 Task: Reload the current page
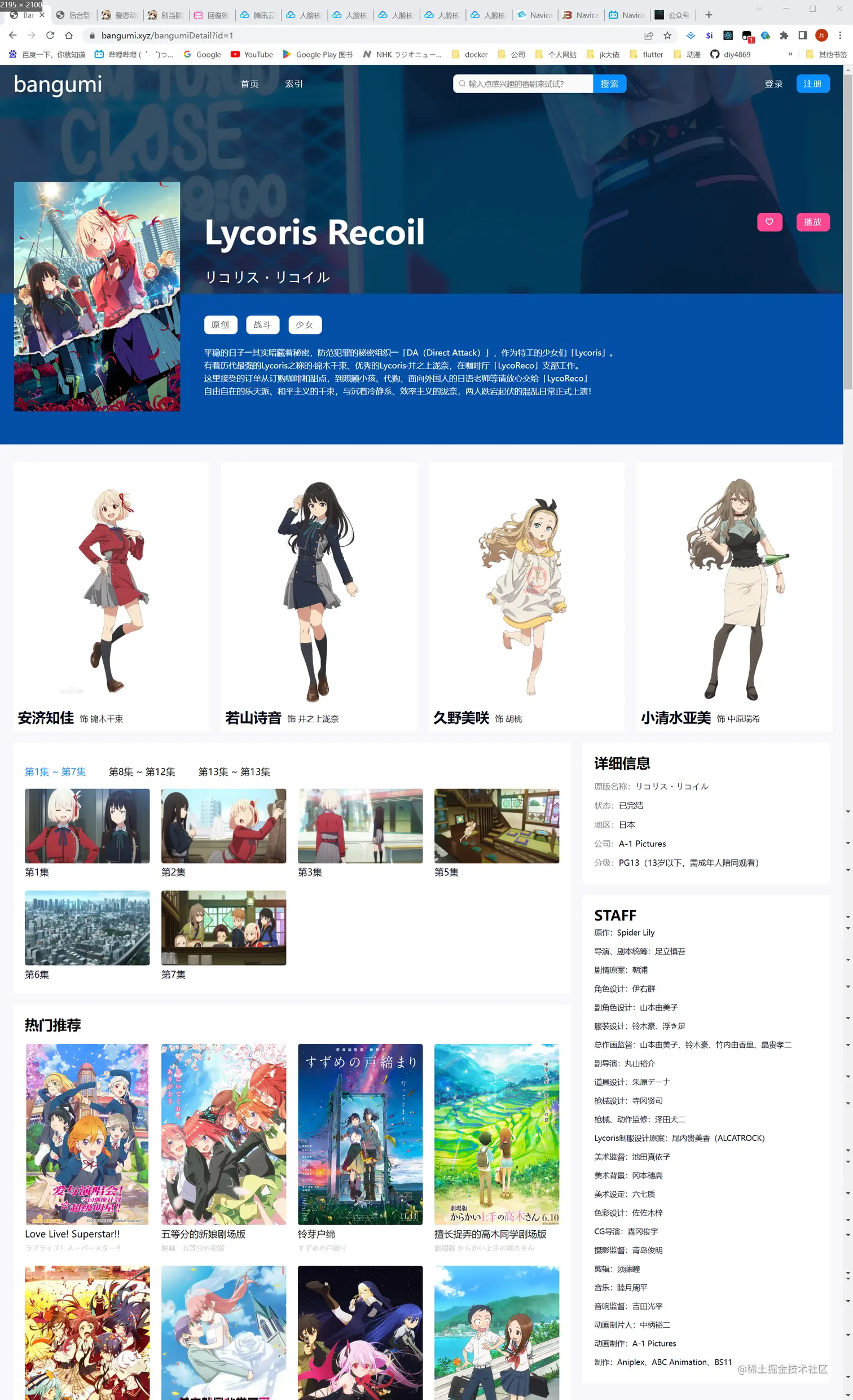tap(50, 35)
